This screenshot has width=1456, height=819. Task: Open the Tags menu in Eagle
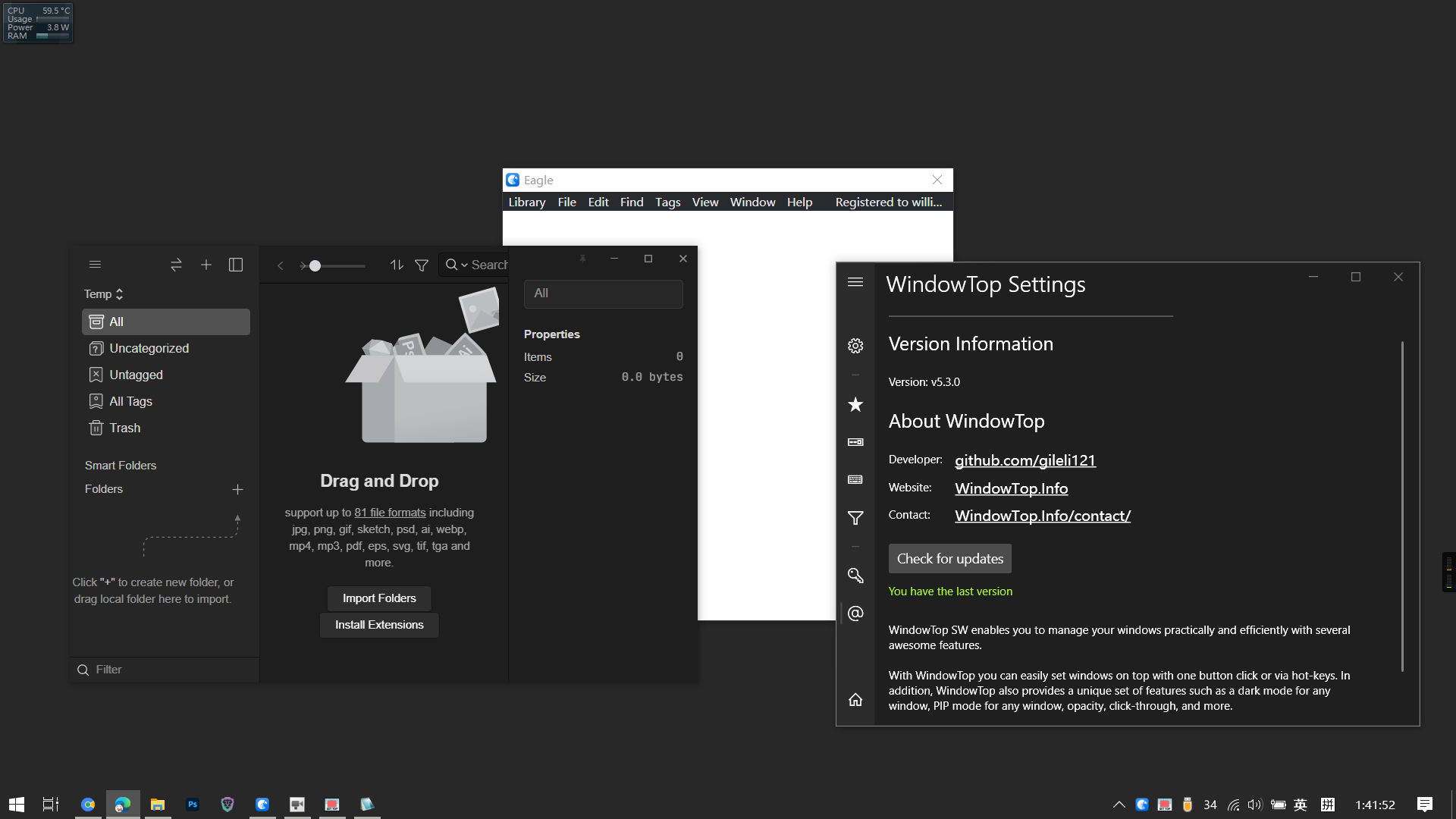point(667,202)
